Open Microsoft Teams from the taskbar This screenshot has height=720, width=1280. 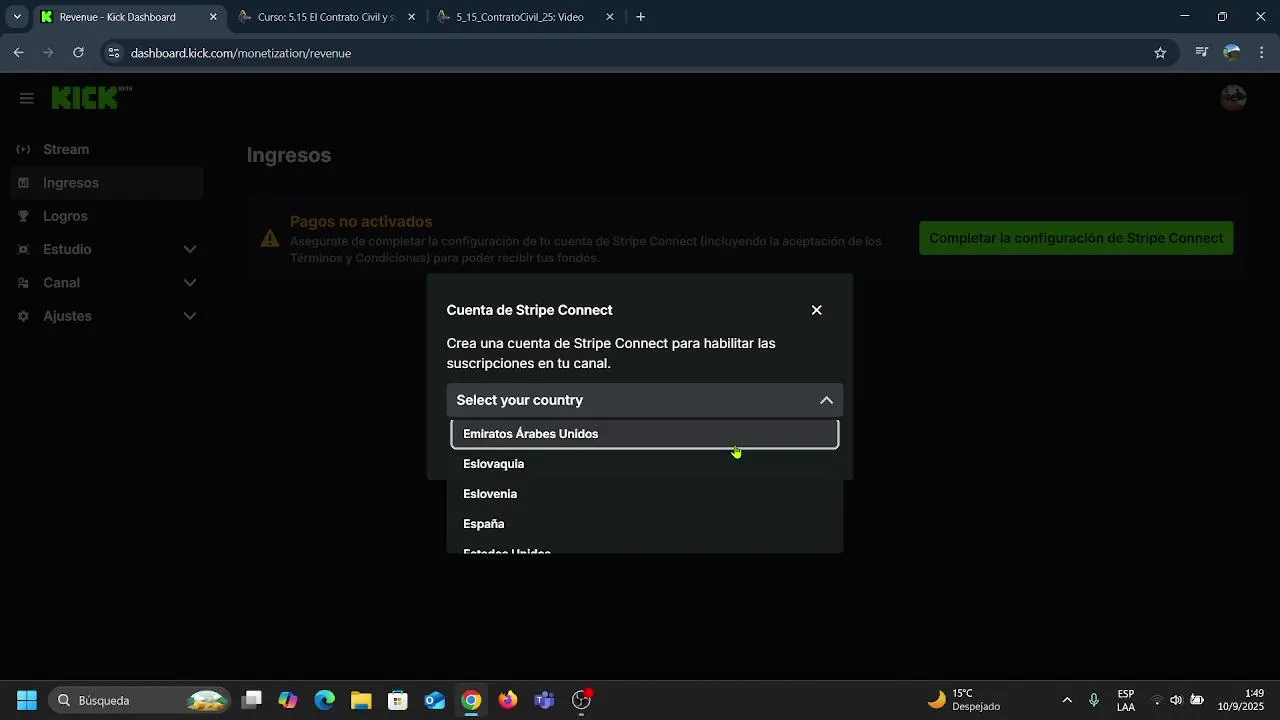coord(544,700)
